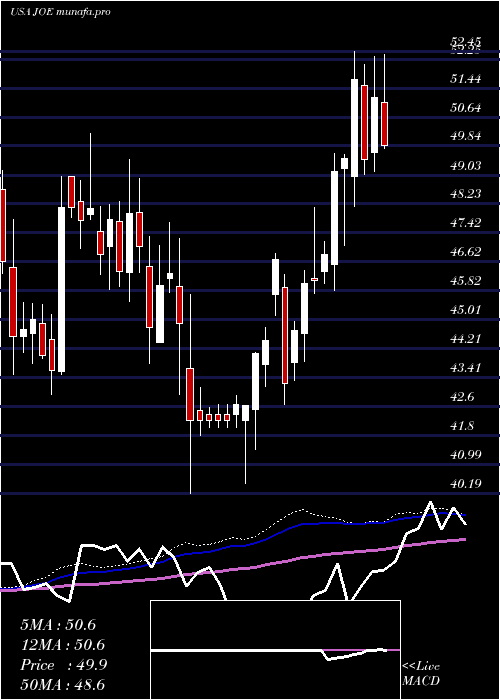Click the USA JOE munafa.pro watermark

[x=60, y=12]
